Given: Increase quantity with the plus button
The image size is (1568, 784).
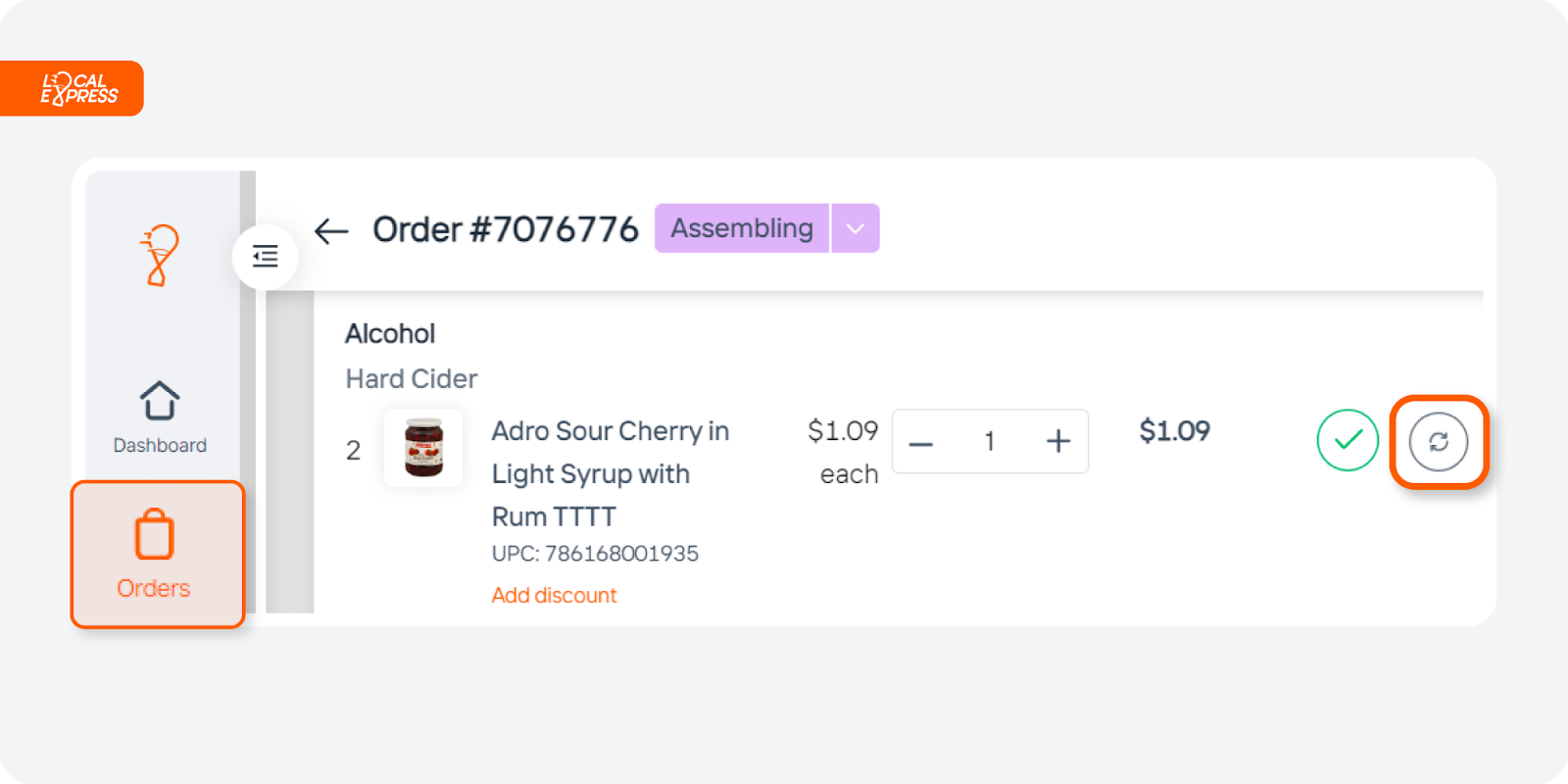Looking at the screenshot, I should pos(1058,442).
